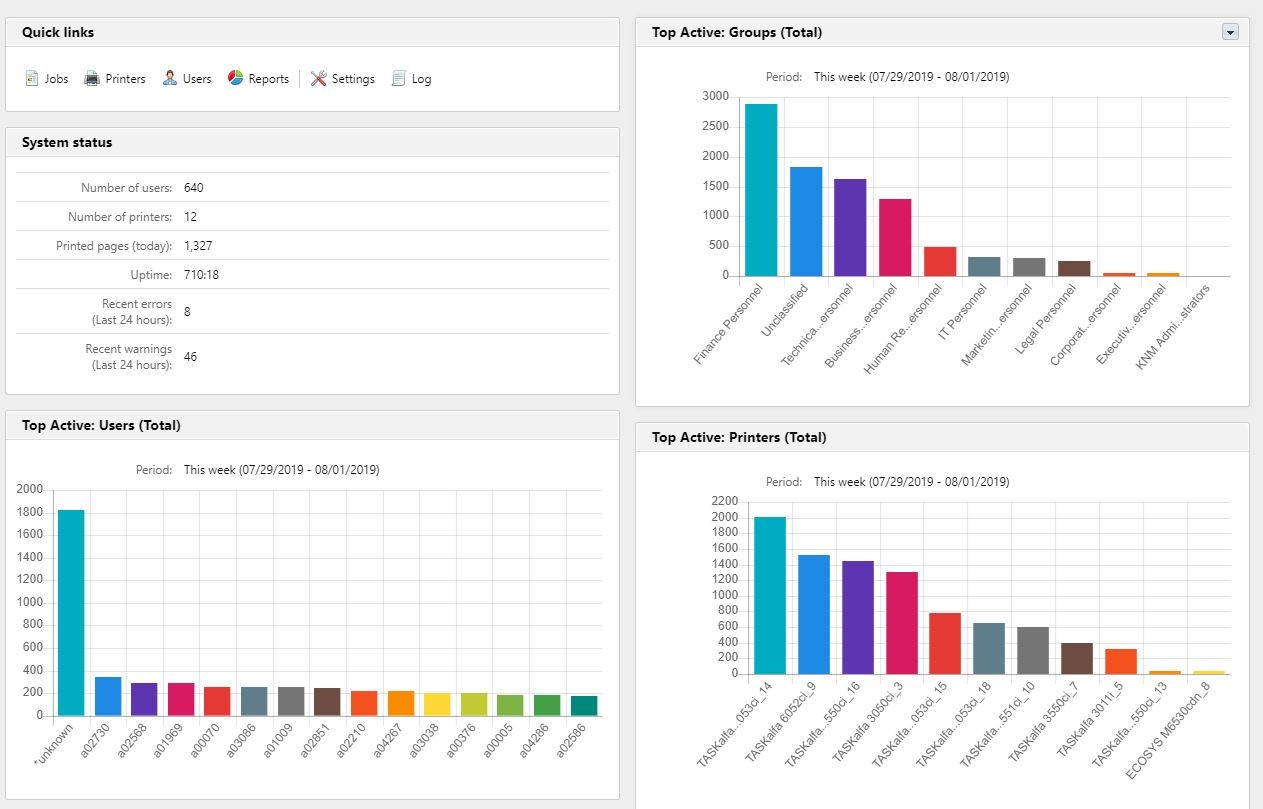This screenshot has width=1263, height=809.
Task: Click the Settings tools icon
Action: click(318, 78)
